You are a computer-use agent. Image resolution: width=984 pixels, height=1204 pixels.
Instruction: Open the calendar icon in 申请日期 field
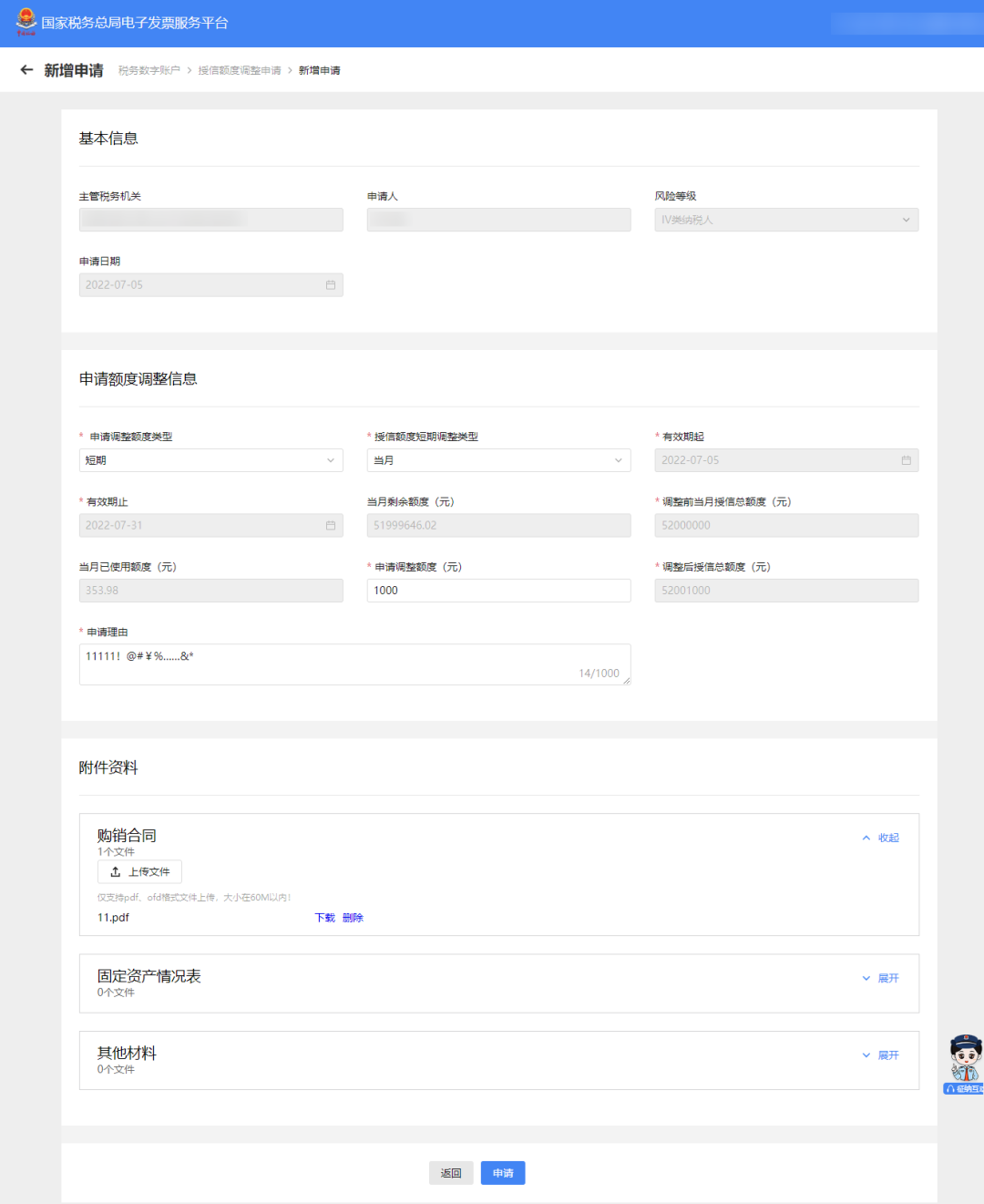(331, 285)
